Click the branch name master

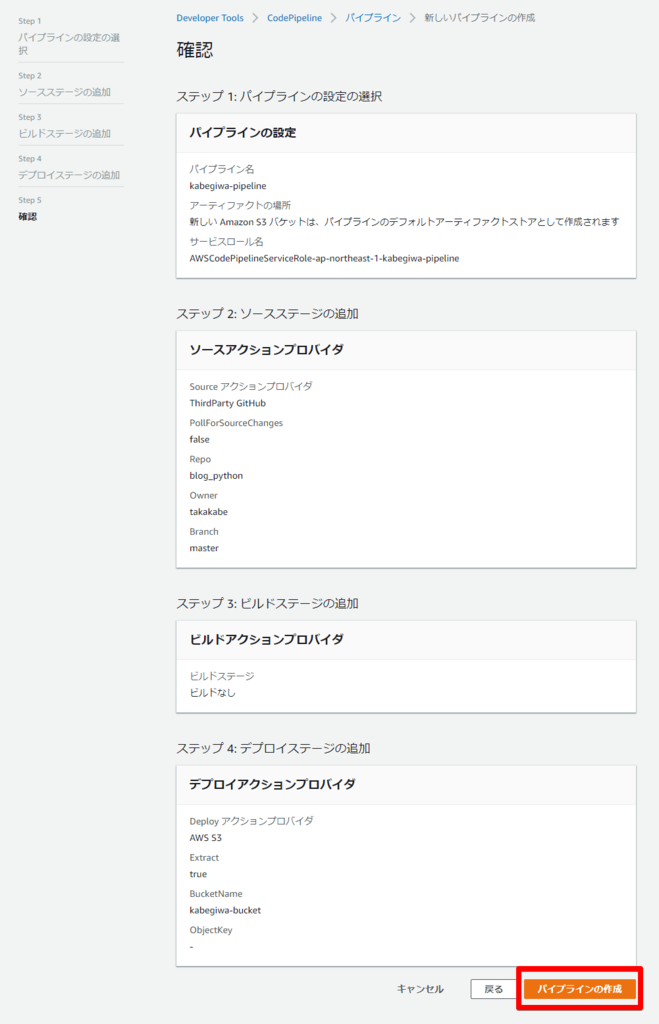pos(204,548)
